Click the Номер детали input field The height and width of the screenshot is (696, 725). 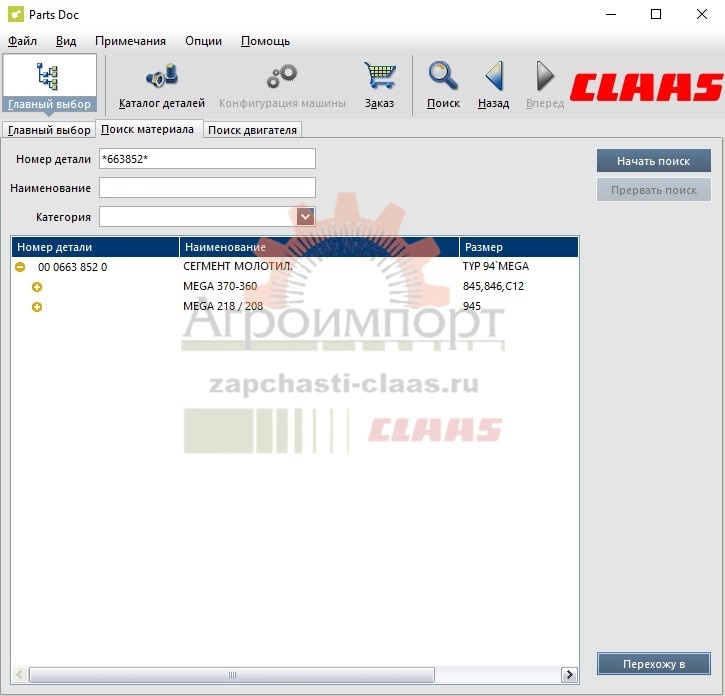coord(207,159)
